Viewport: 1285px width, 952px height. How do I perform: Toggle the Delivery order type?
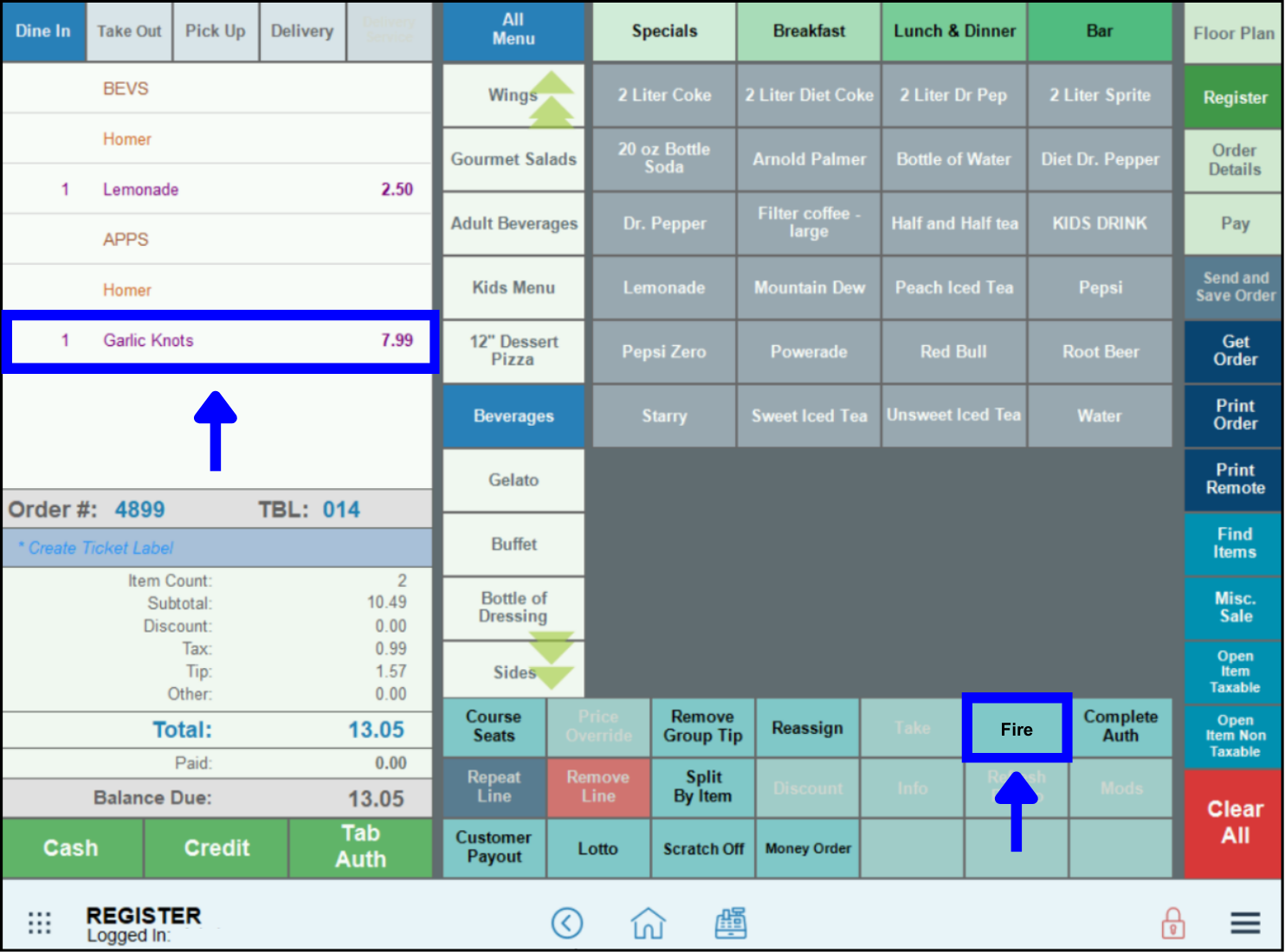pos(302,31)
